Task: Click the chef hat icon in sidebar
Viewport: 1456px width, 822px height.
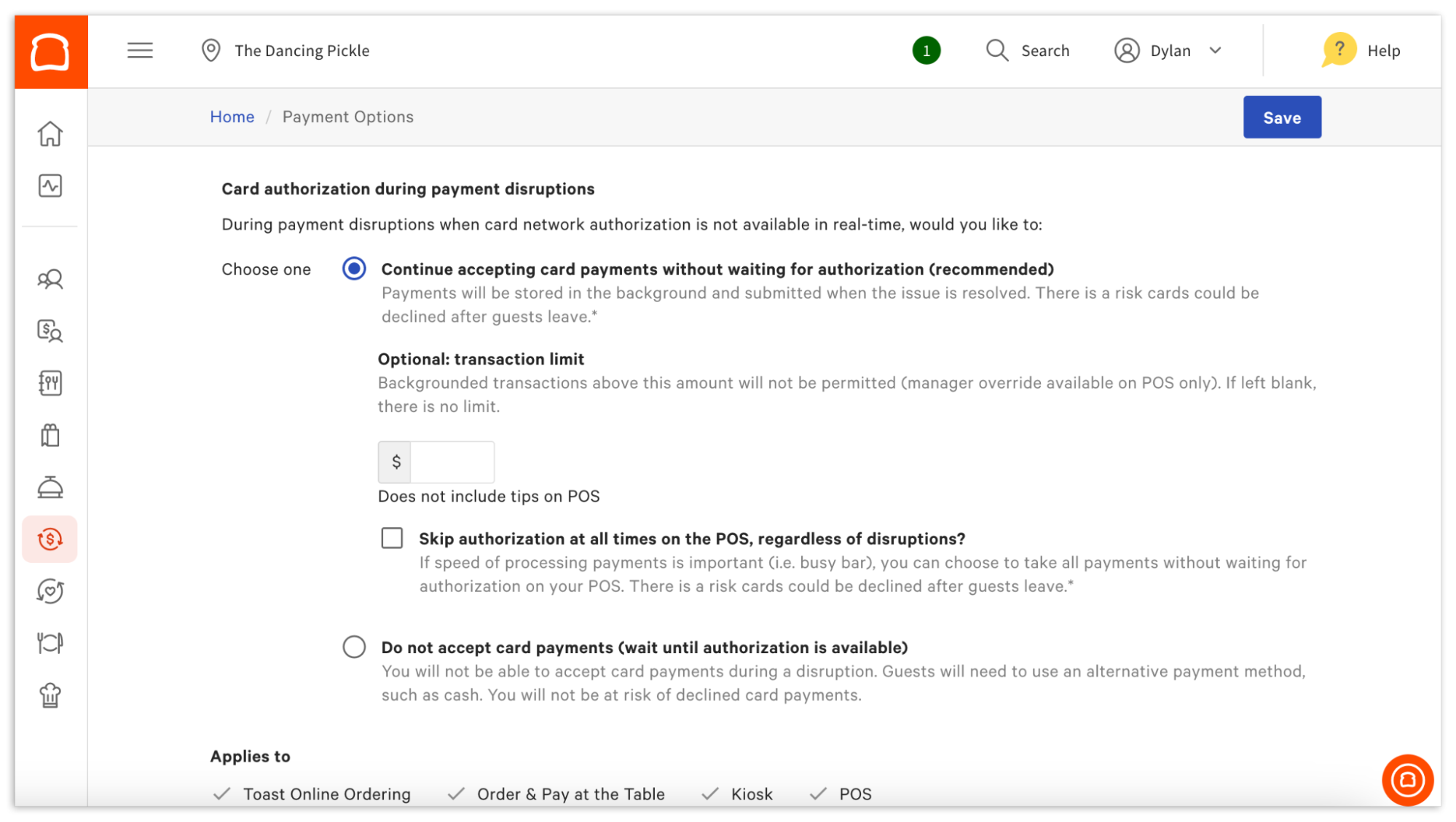Action: (50, 695)
